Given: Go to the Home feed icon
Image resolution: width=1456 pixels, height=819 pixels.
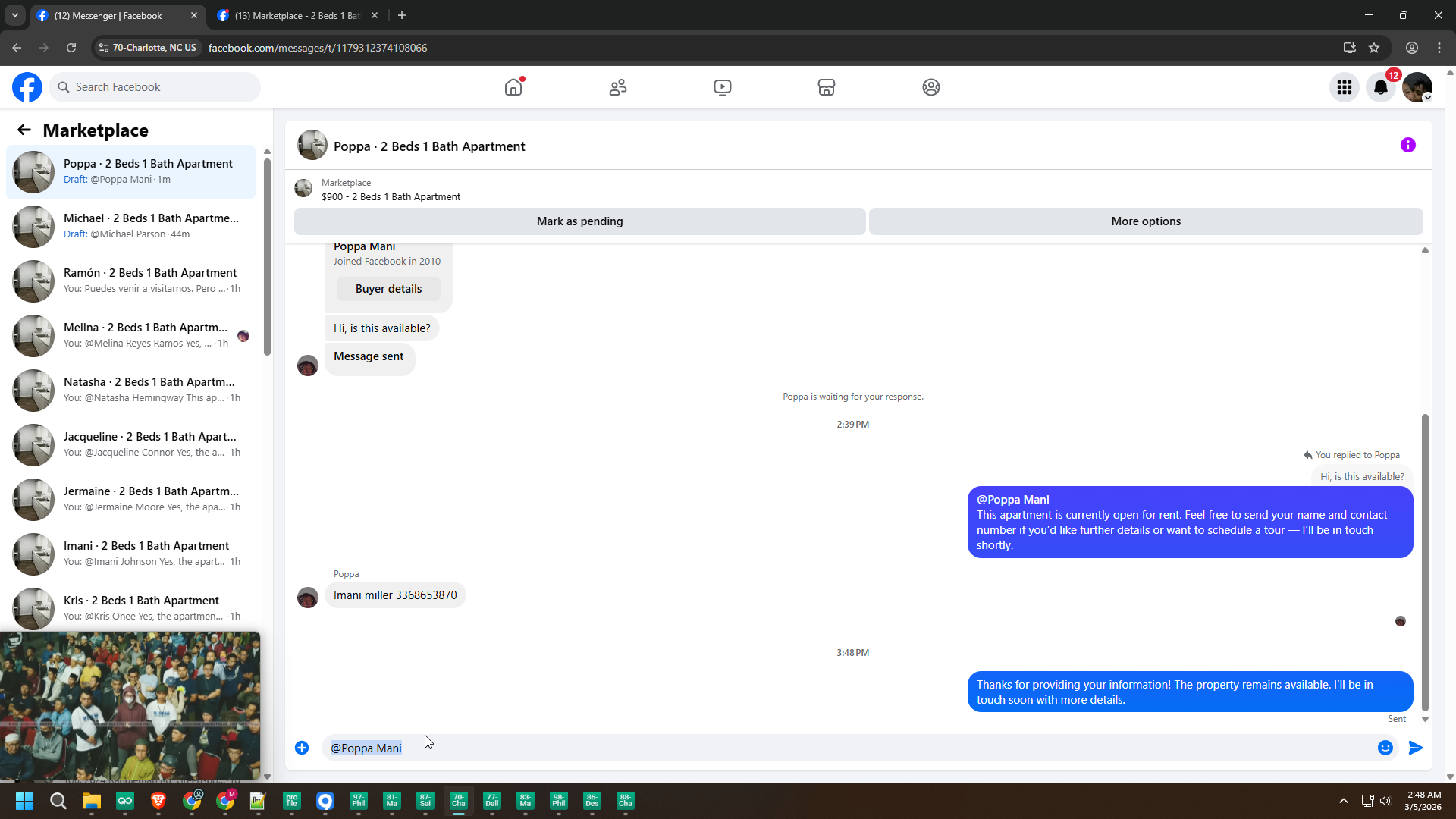Looking at the screenshot, I should tap(513, 87).
